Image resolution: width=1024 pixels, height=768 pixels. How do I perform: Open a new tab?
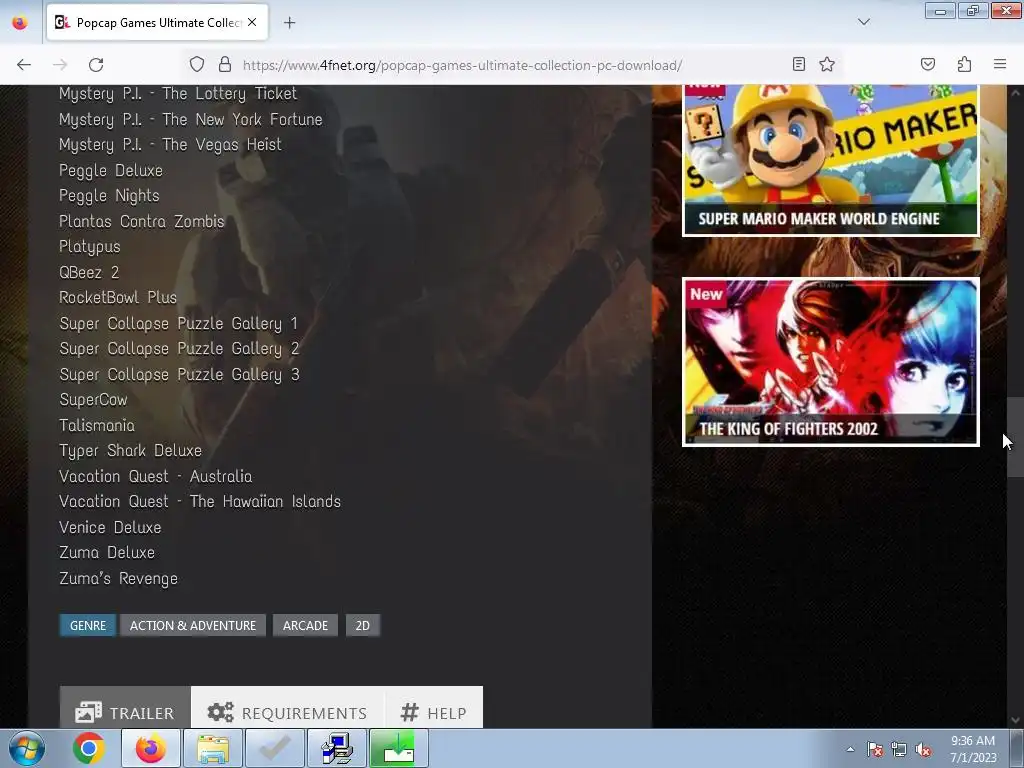click(289, 23)
